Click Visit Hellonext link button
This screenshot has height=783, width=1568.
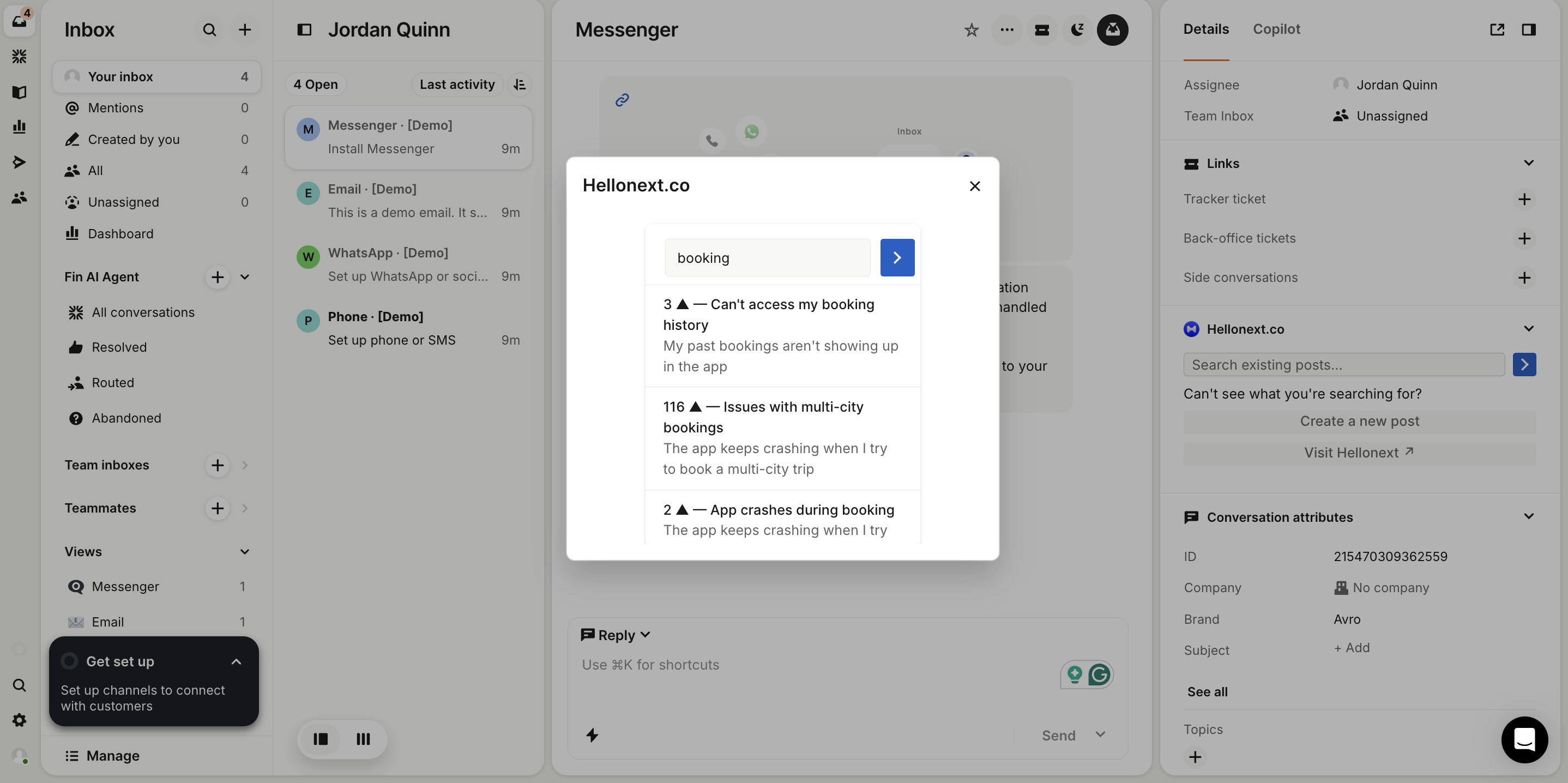(x=1359, y=453)
